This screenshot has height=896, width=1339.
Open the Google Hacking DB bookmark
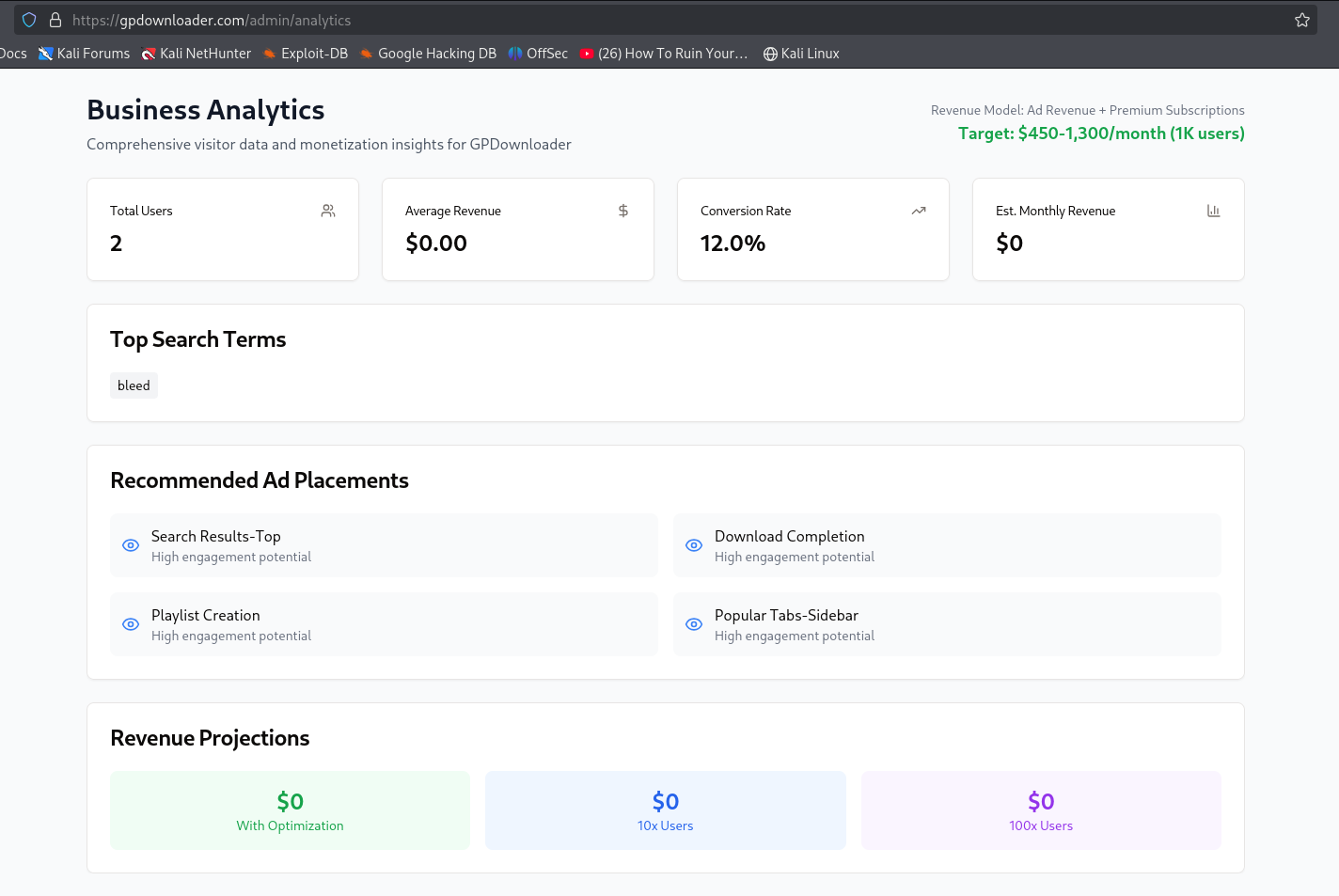[428, 54]
